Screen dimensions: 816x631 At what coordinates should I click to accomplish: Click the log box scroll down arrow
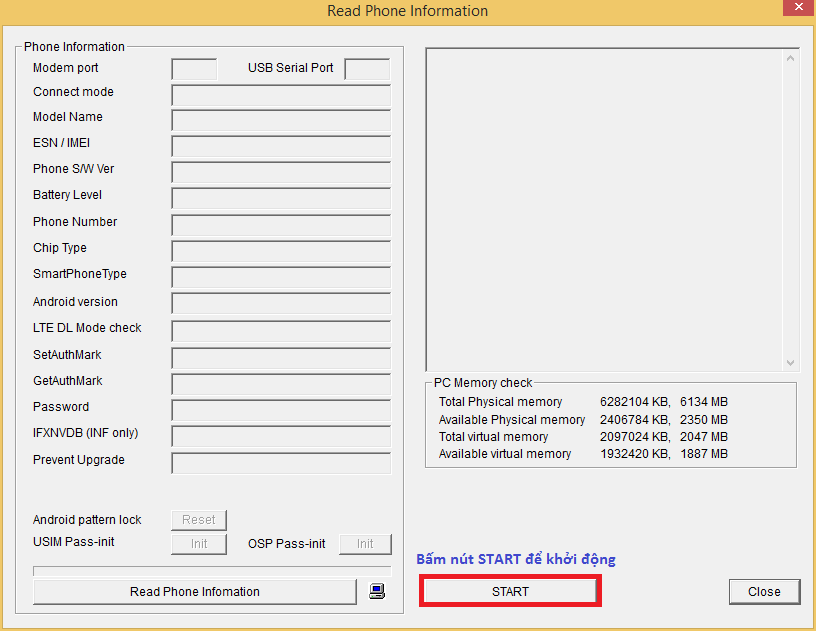tap(790, 363)
